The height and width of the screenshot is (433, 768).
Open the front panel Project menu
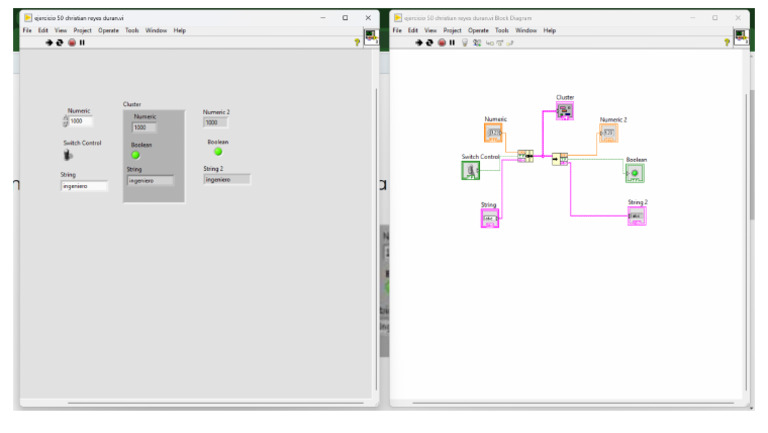coord(82,31)
